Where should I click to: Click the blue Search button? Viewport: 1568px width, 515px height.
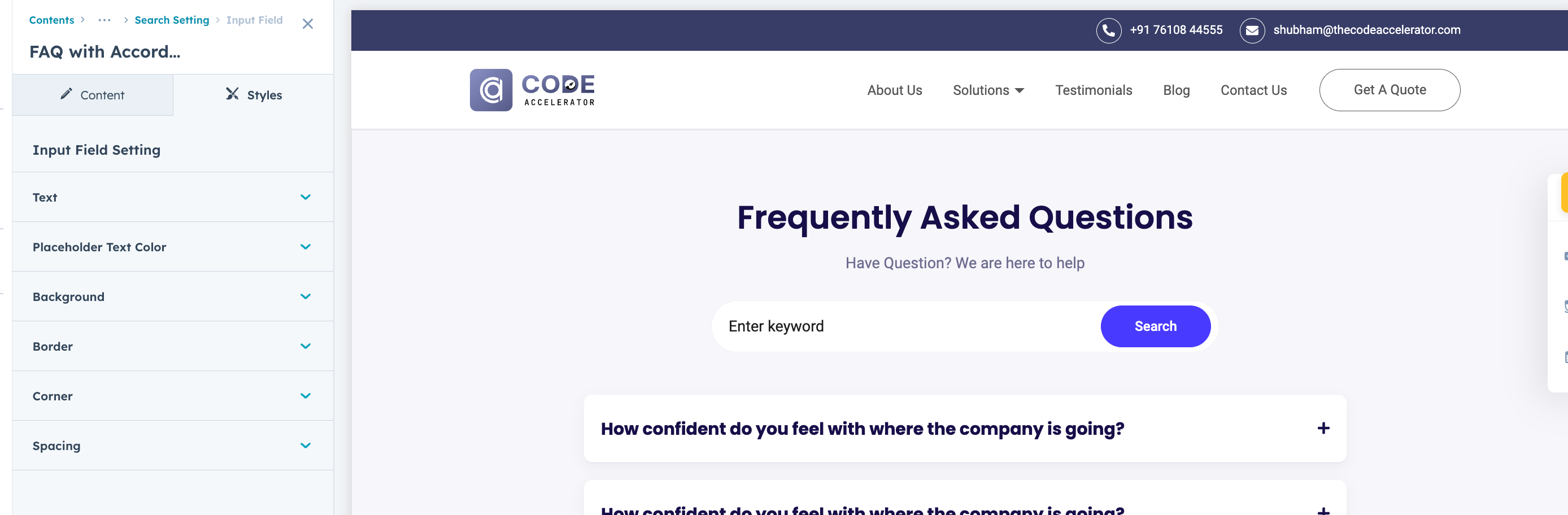point(1155,326)
